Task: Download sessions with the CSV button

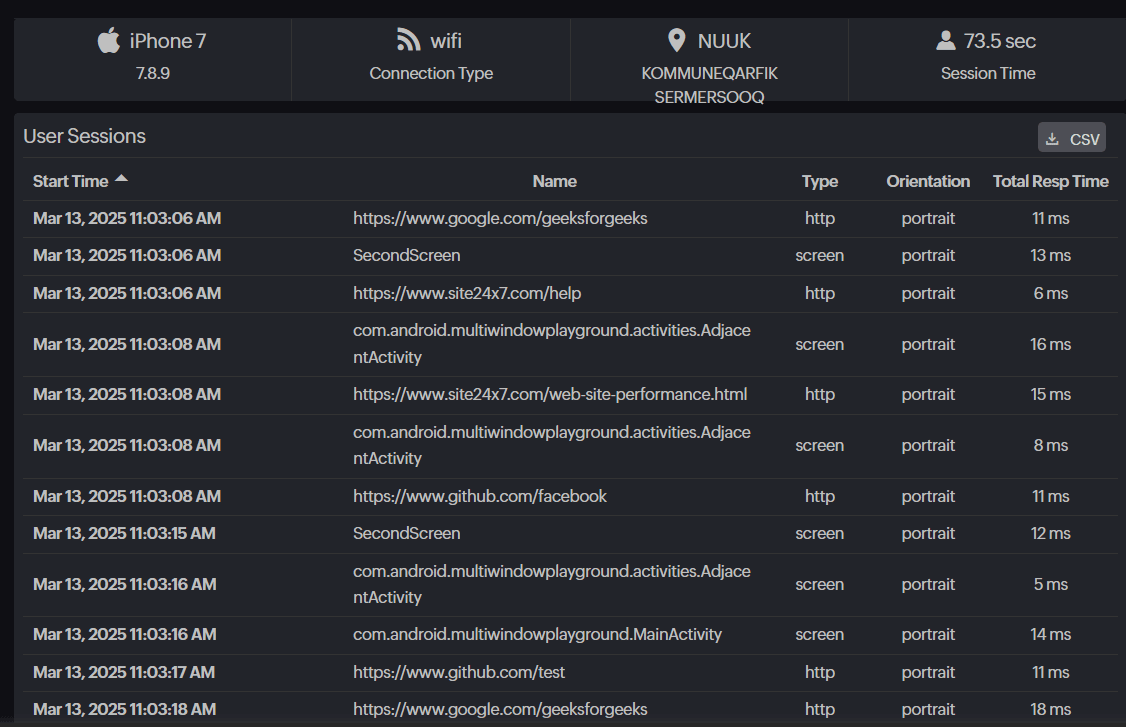Action: point(1071,138)
